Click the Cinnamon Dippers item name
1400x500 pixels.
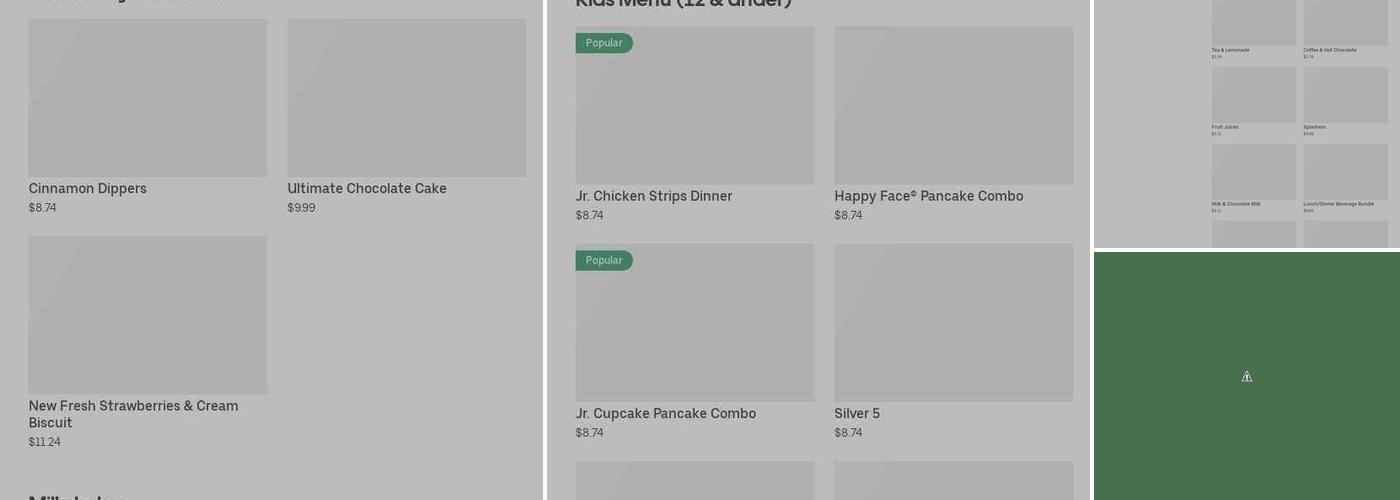click(88, 188)
